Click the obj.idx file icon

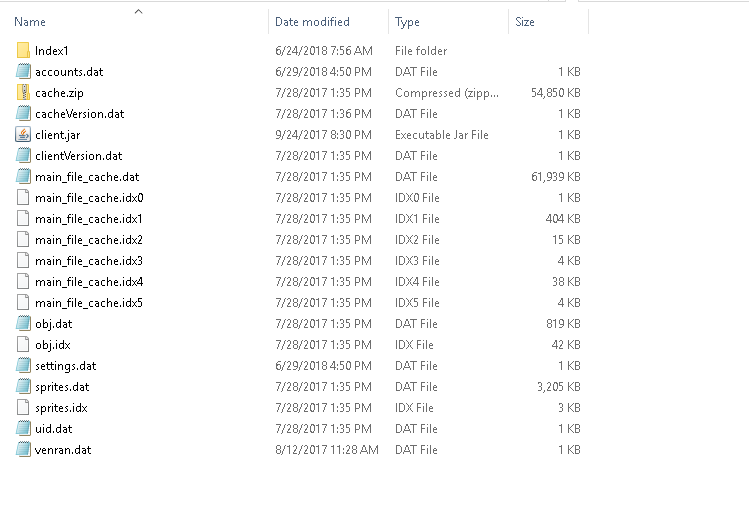pyautogui.click(x=24, y=344)
